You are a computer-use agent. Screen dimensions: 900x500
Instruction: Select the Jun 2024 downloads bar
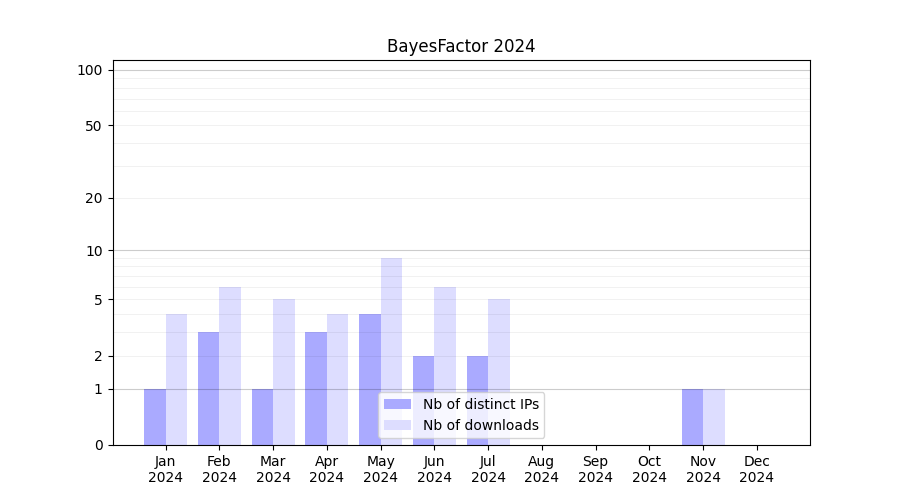(x=445, y=366)
